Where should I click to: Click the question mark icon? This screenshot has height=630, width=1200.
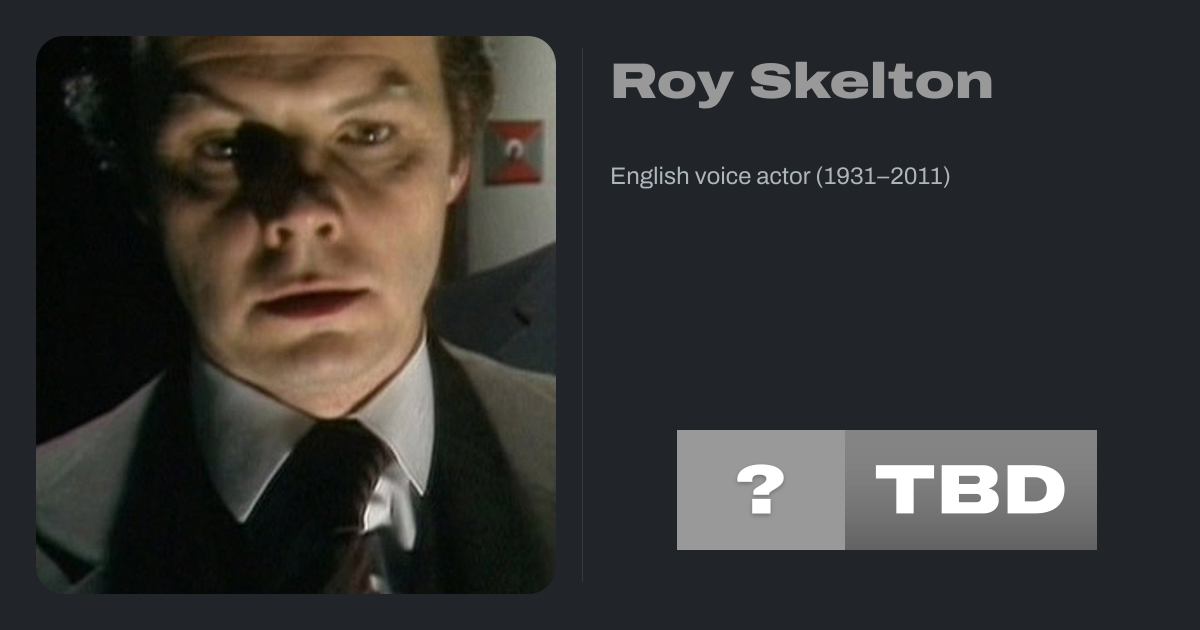pos(760,490)
